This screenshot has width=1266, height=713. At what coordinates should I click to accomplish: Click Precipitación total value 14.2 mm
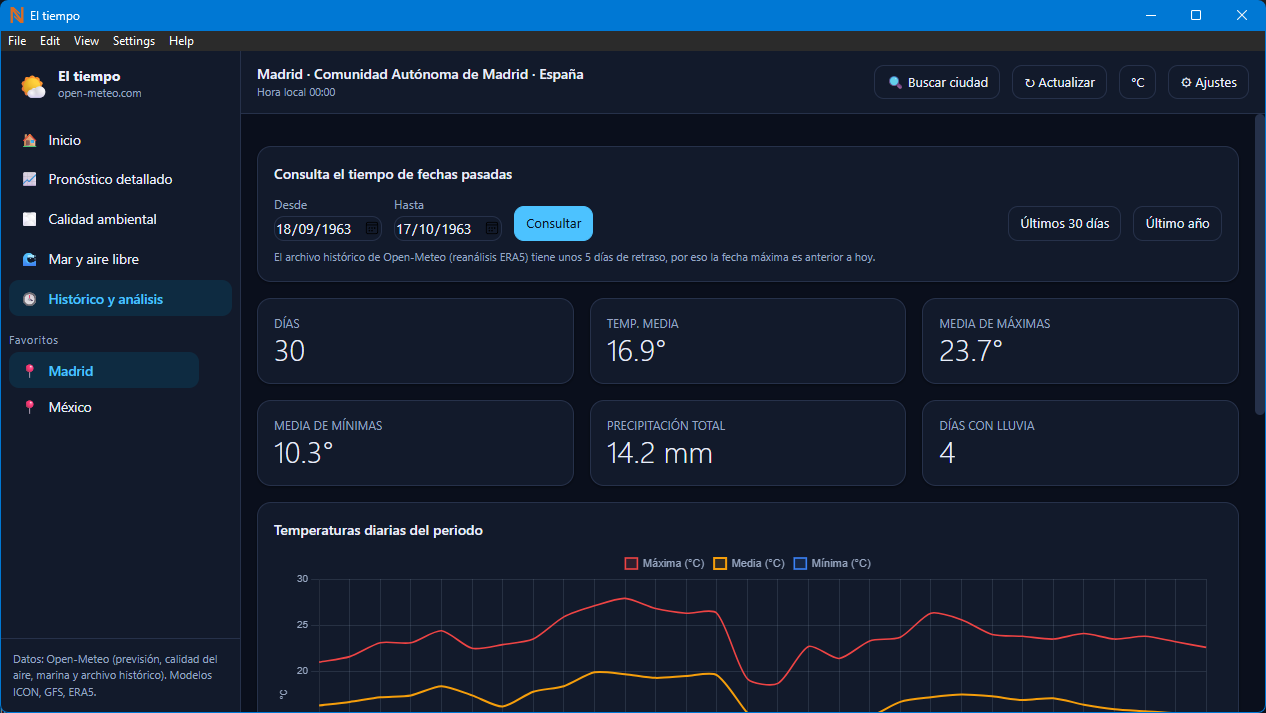coord(660,453)
